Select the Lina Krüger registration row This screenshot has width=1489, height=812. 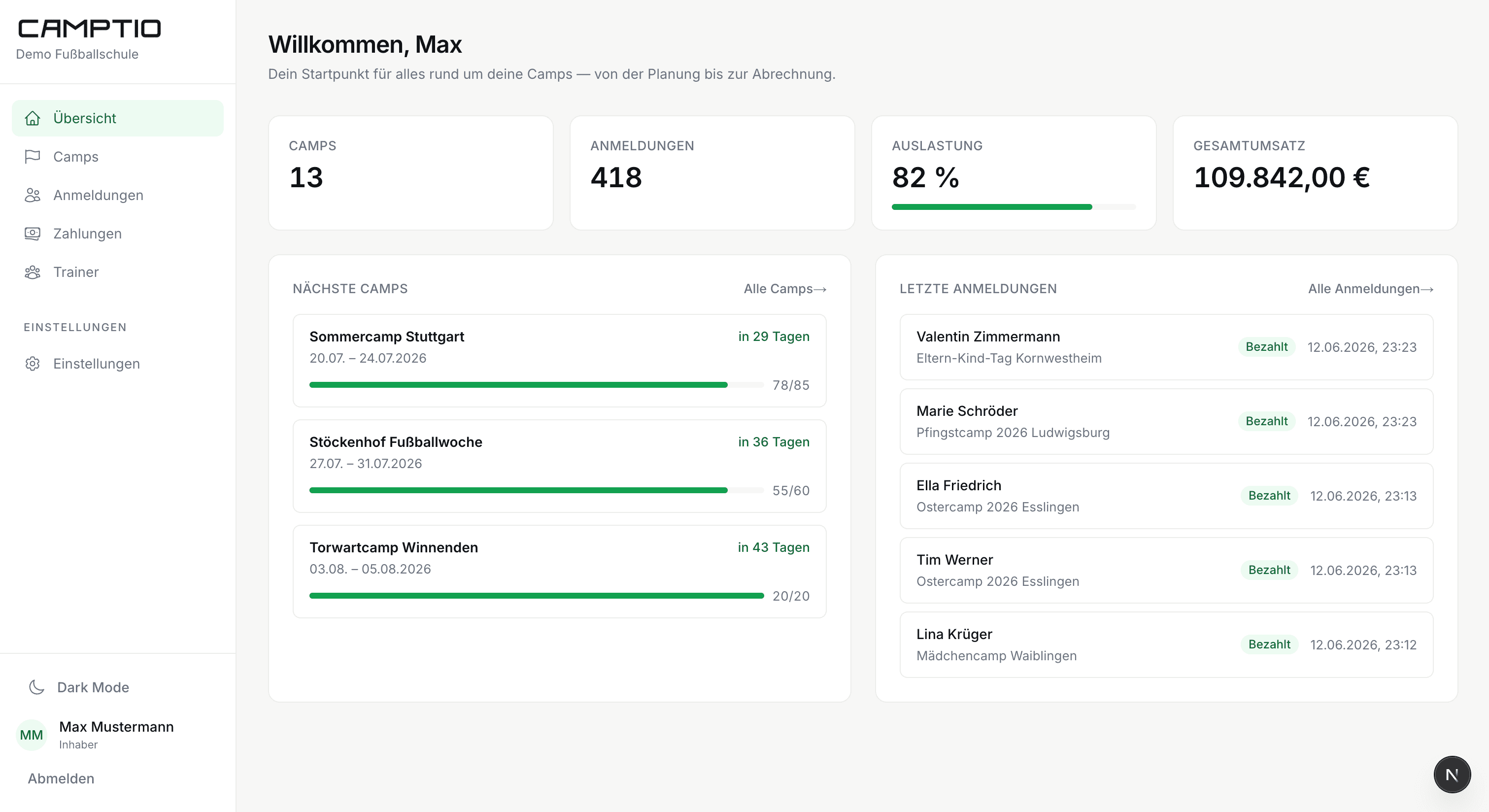click(x=1166, y=645)
